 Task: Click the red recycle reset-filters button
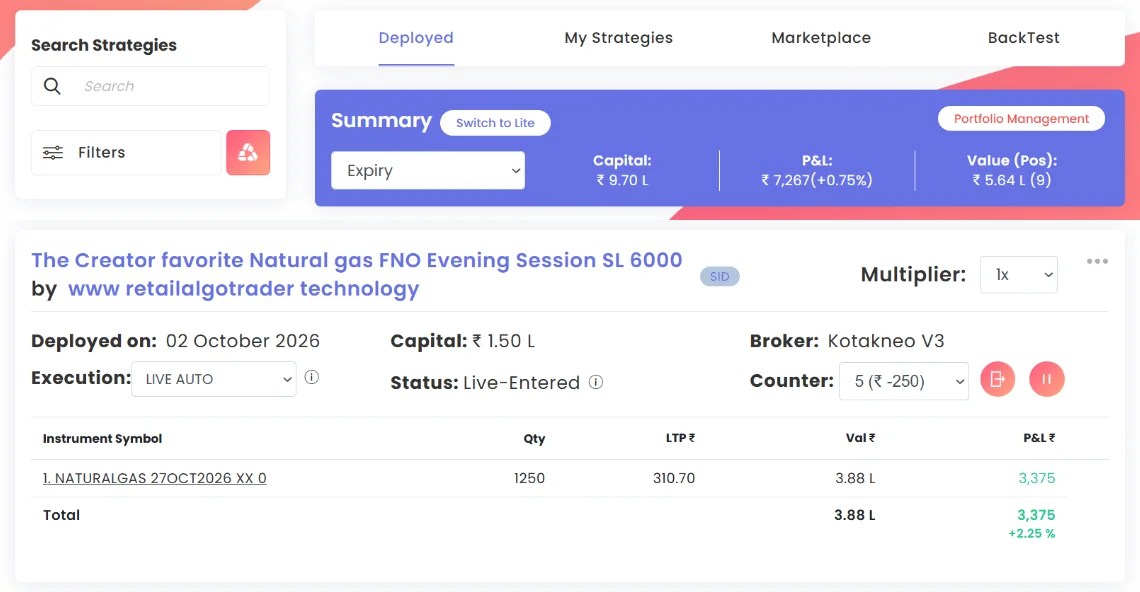[x=248, y=153]
